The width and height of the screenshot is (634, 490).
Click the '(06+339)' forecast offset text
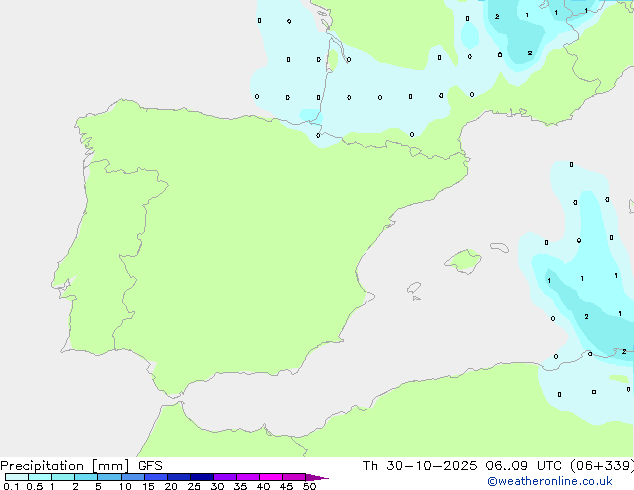(x=602, y=466)
